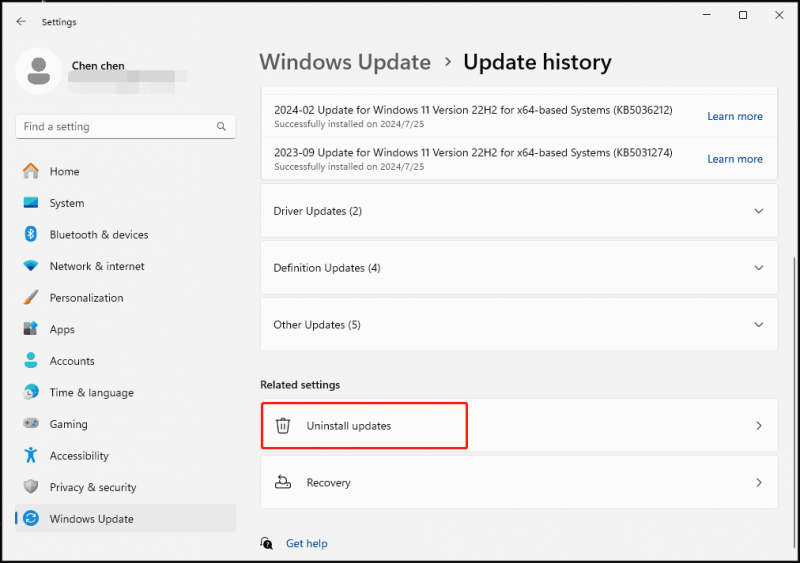Click the Get help chat icon
The height and width of the screenshot is (563, 800).
(266, 543)
